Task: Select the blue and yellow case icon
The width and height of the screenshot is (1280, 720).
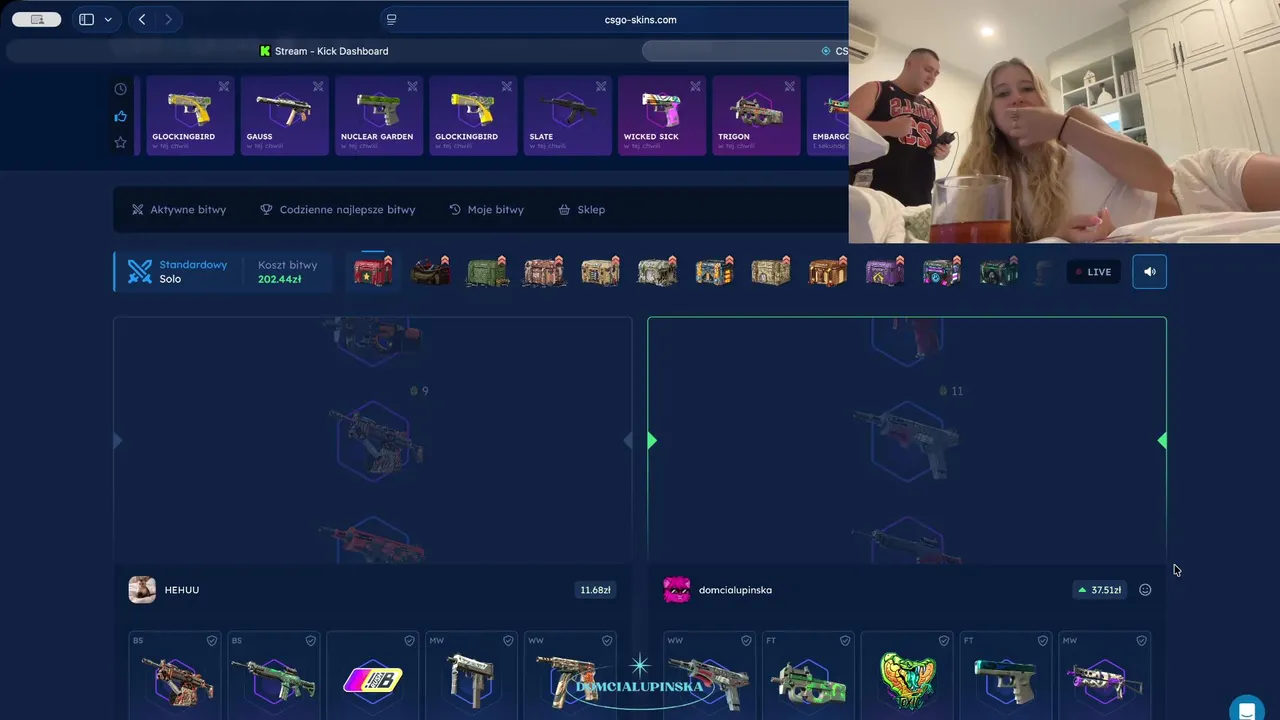Action: [714, 271]
